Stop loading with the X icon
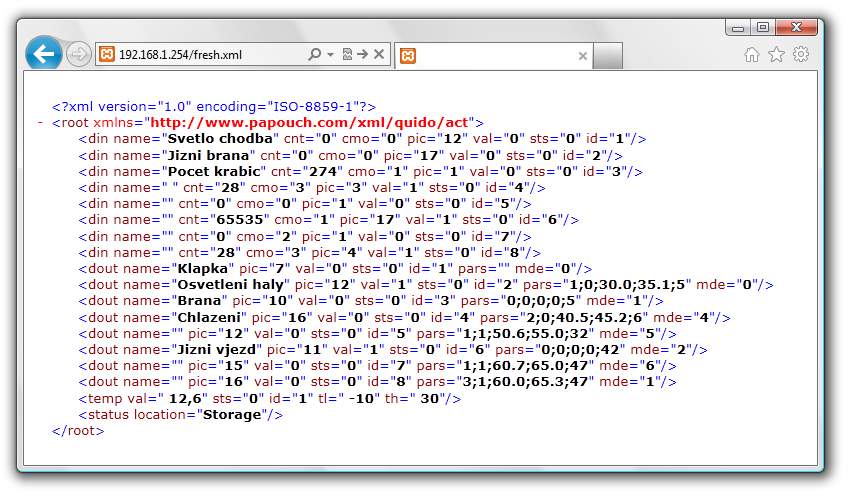Viewport: 850px width, 495px height. pyautogui.click(x=379, y=54)
